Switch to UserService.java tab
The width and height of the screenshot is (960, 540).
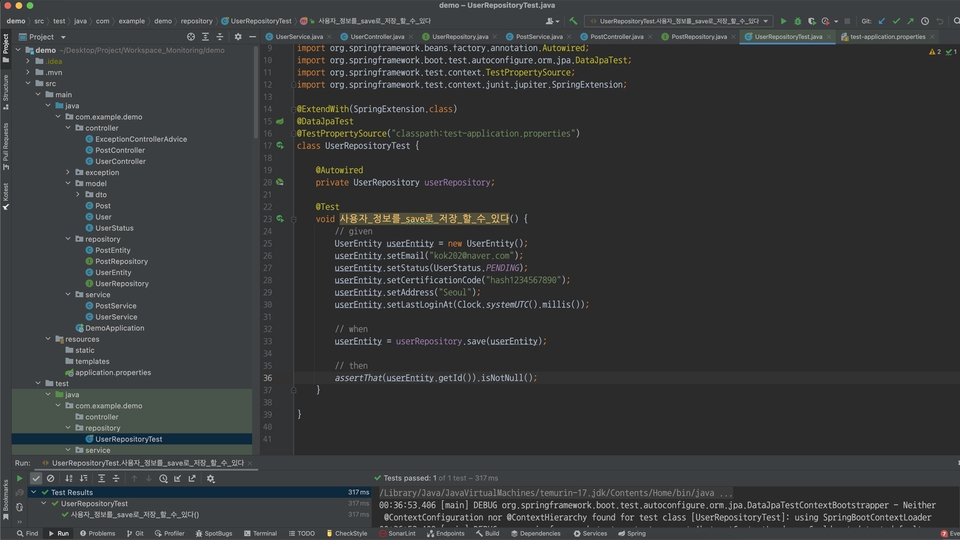(x=299, y=37)
